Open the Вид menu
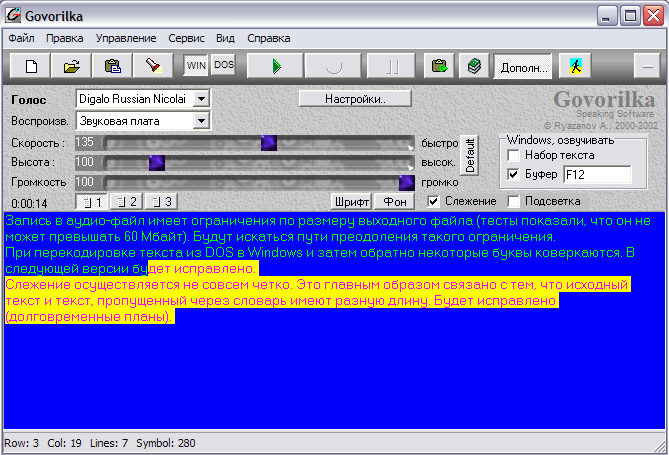This screenshot has height=455, width=669. click(x=225, y=38)
